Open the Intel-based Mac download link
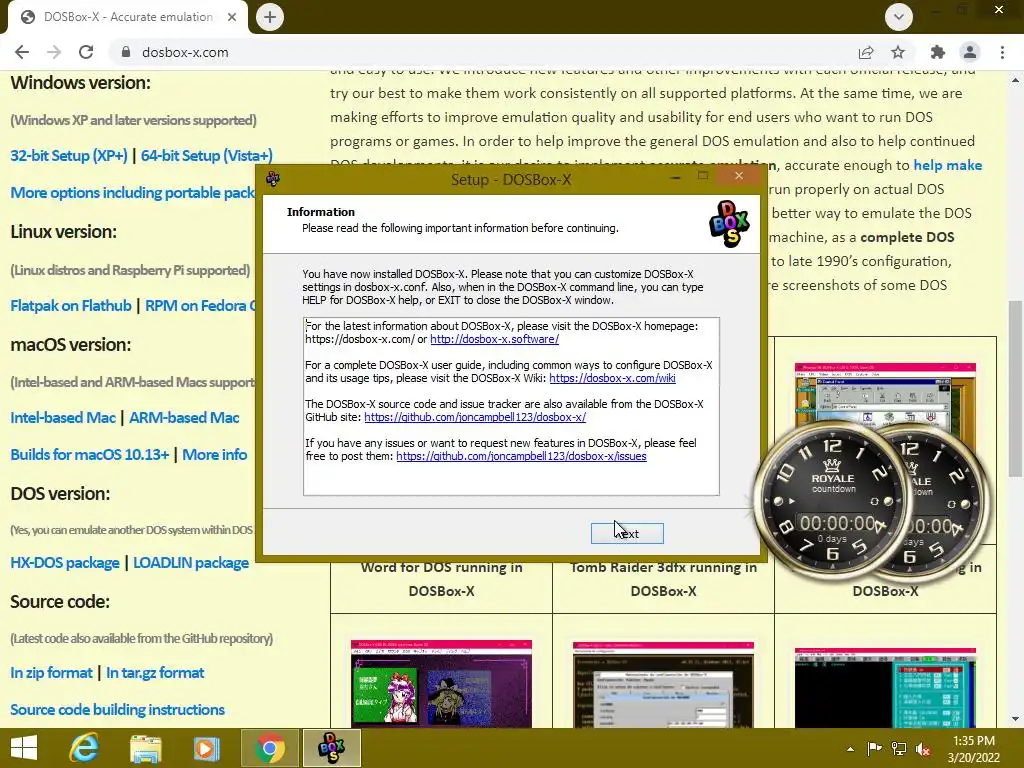 [x=63, y=417]
